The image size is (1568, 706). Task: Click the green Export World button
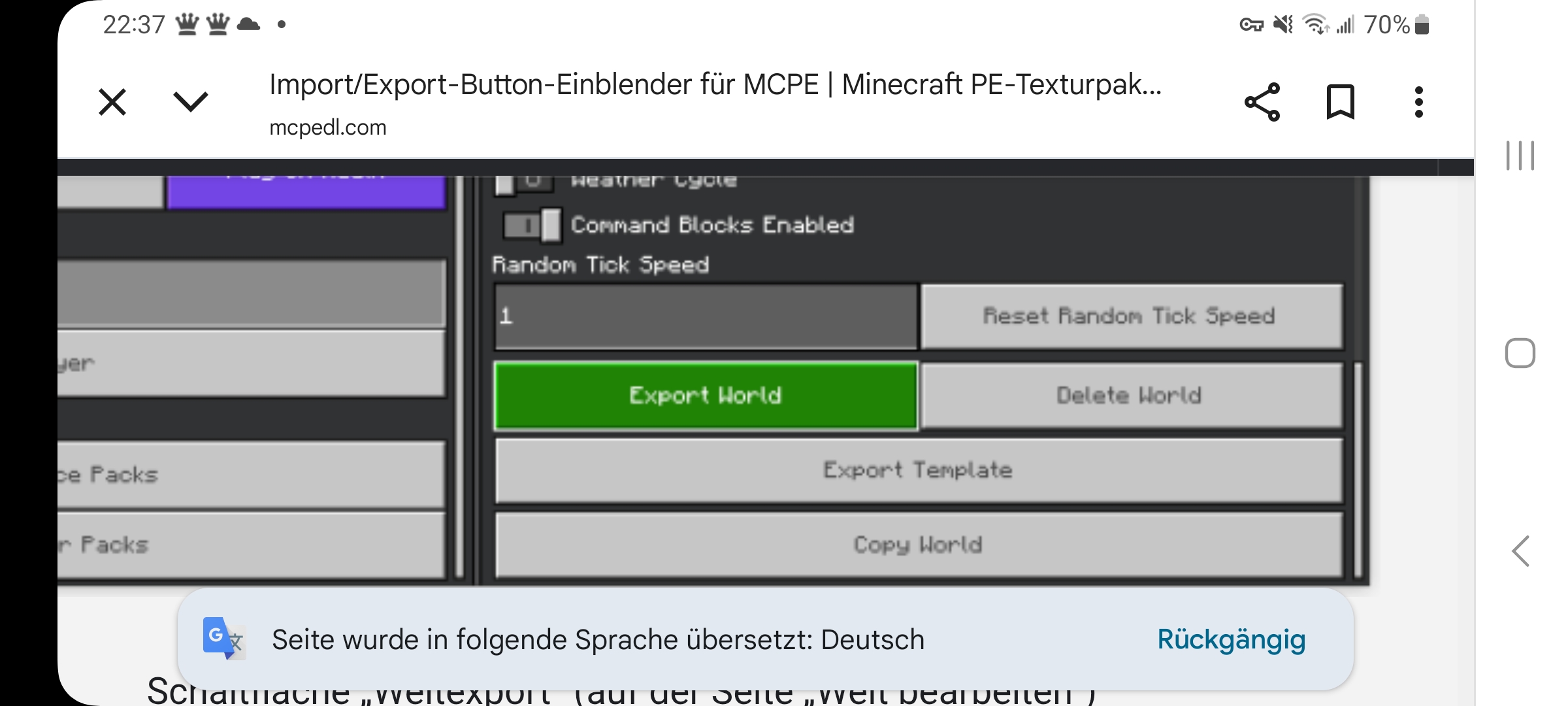[x=706, y=395]
